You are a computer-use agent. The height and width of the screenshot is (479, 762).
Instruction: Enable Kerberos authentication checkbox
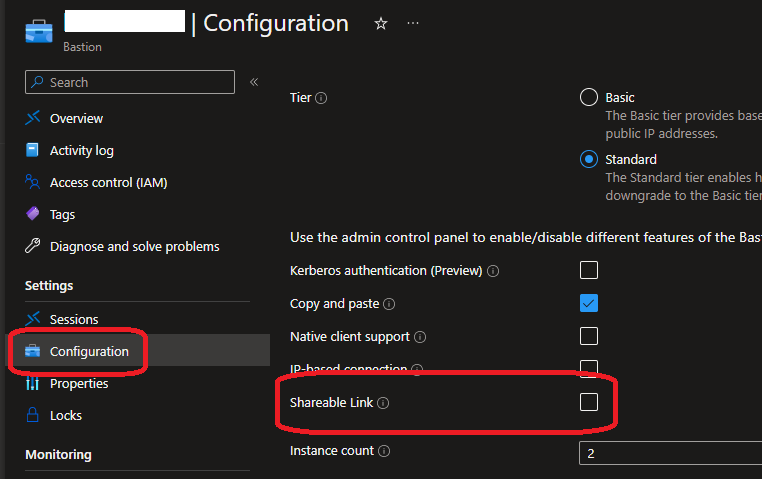(x=589, y=270)
